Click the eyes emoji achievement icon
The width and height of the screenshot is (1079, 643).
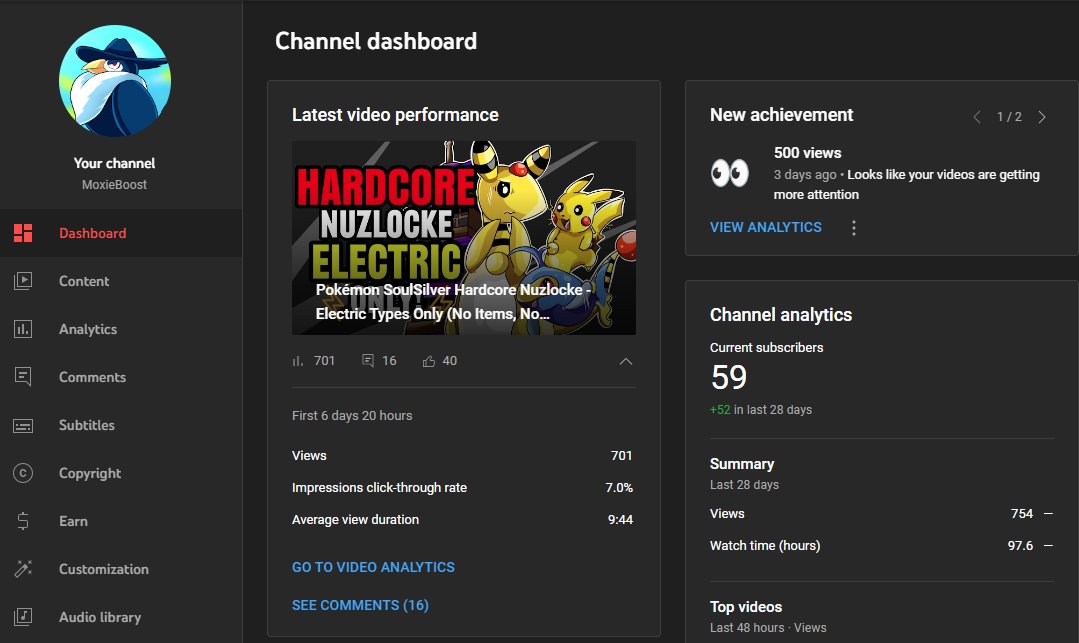(x=729, y=173)
